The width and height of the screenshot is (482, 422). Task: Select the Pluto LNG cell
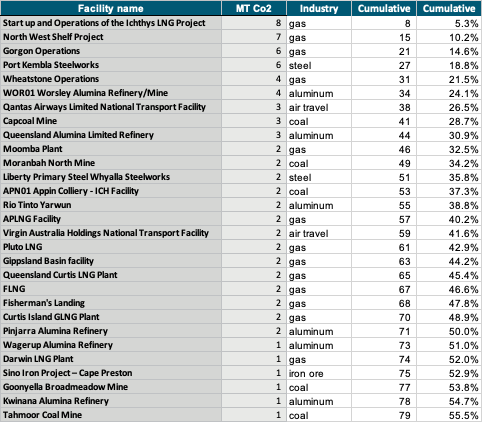[111, 247]
